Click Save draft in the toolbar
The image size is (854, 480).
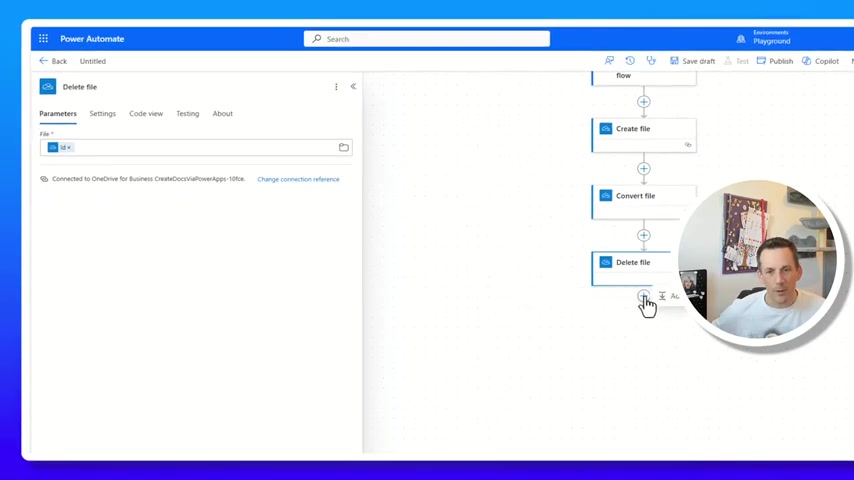point(692,61)
